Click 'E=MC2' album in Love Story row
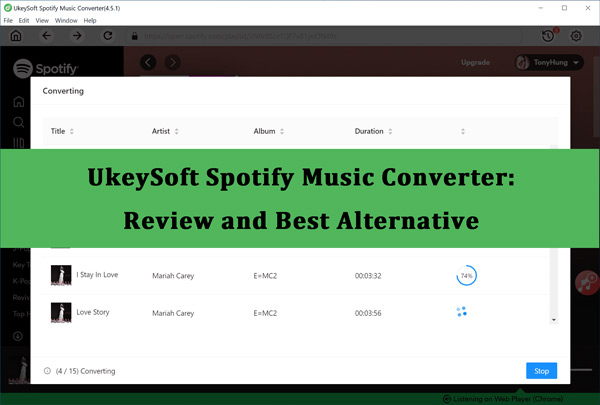This screenshot has height=405, width=600. (x=265, y=313)
